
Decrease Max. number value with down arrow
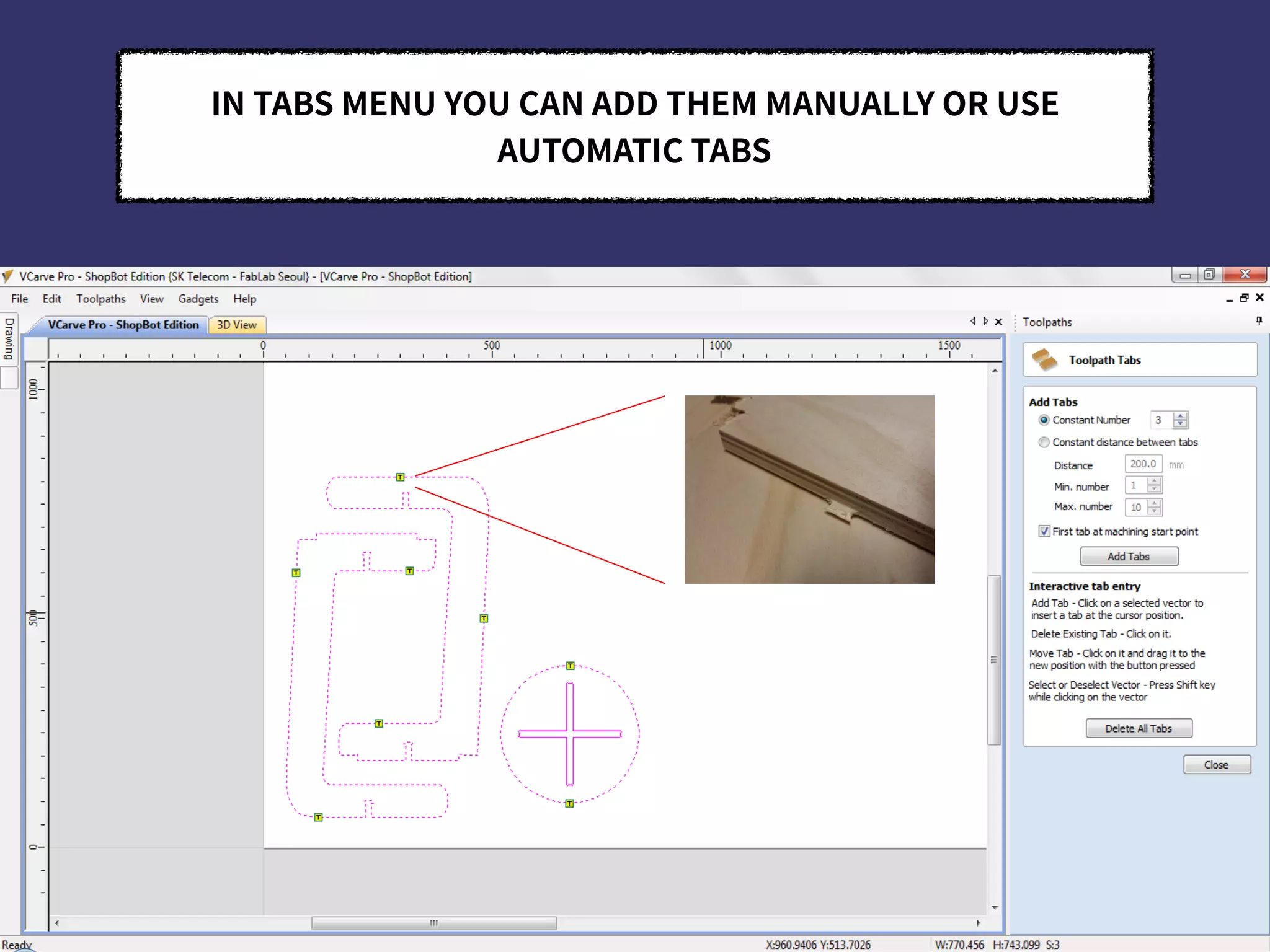click(1154, 511)
